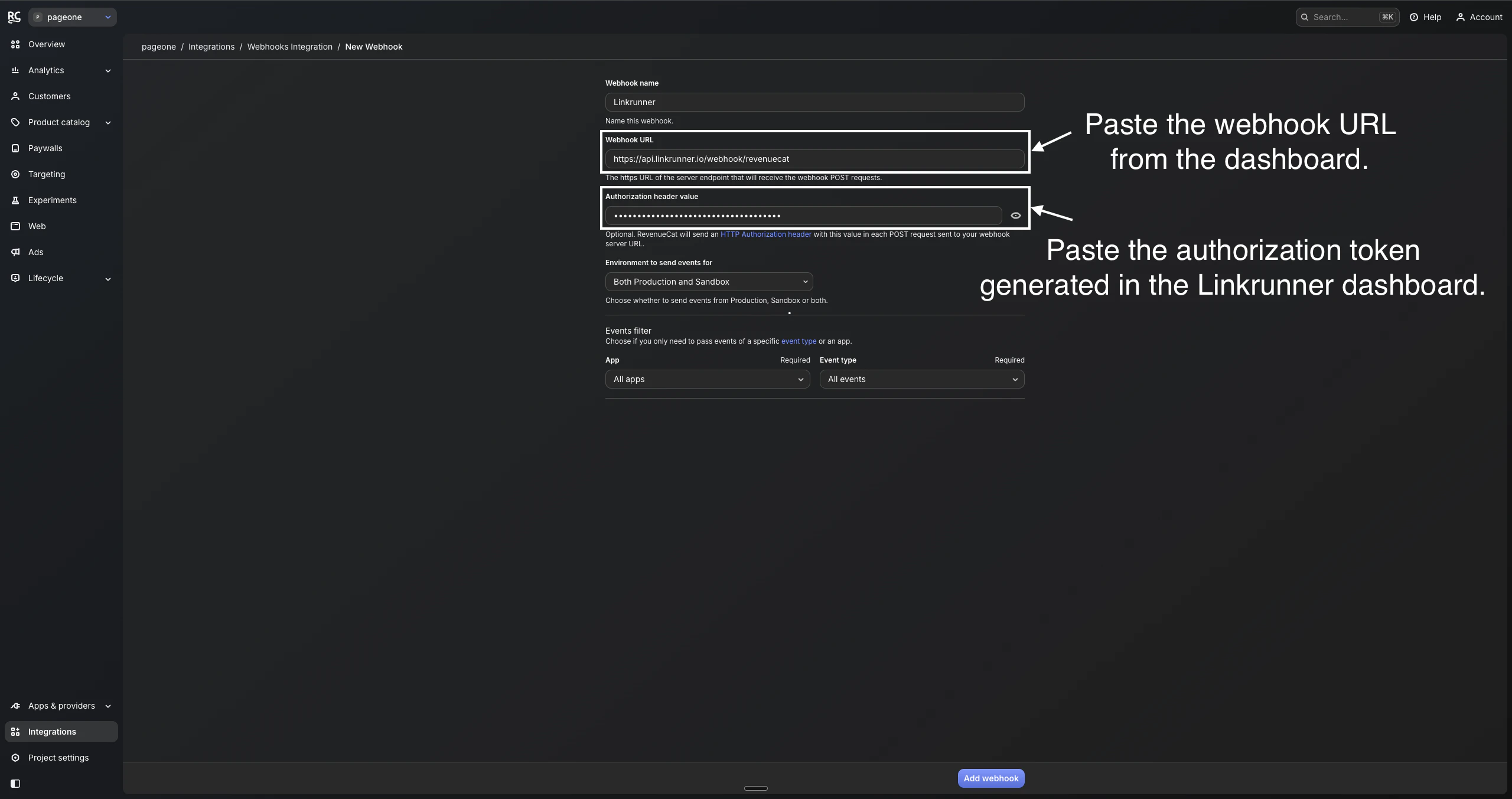Screen dimensions: 1512x799
Task: Open the HTTP Authorization header link
Action: point(765,234)
